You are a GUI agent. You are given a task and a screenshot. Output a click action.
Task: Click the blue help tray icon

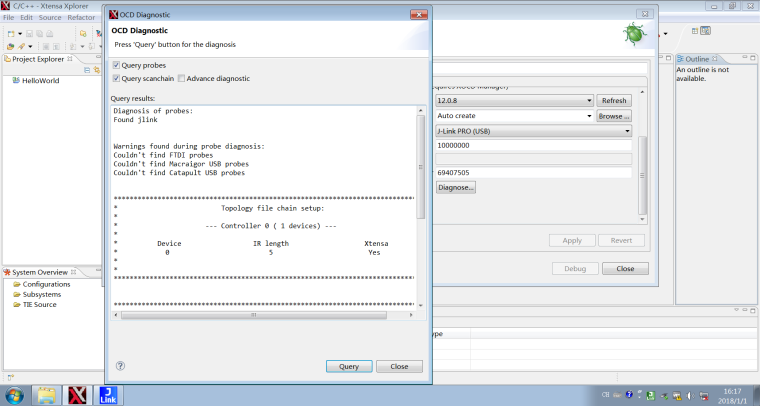coord(629,395)
